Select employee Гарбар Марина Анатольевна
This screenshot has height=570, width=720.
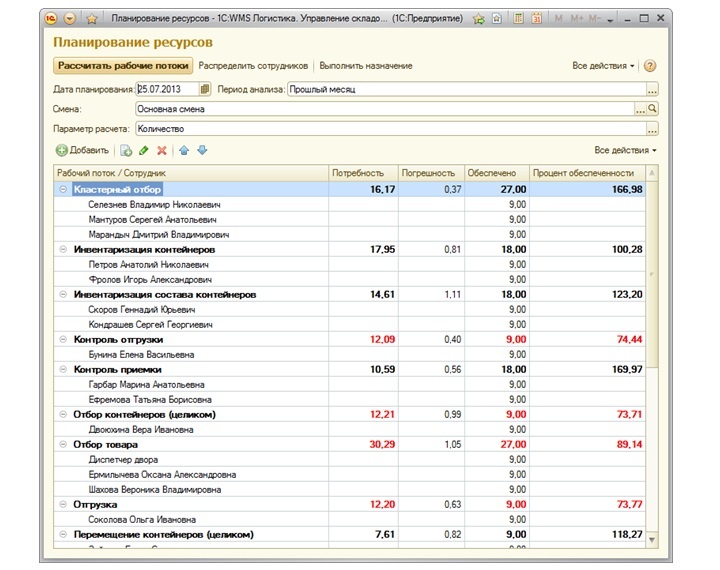[146, 384]
